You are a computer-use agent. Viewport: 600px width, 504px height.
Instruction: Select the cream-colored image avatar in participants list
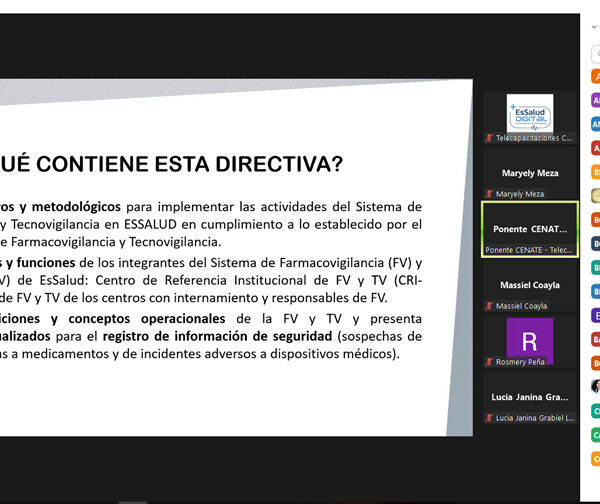pos(596,196)
